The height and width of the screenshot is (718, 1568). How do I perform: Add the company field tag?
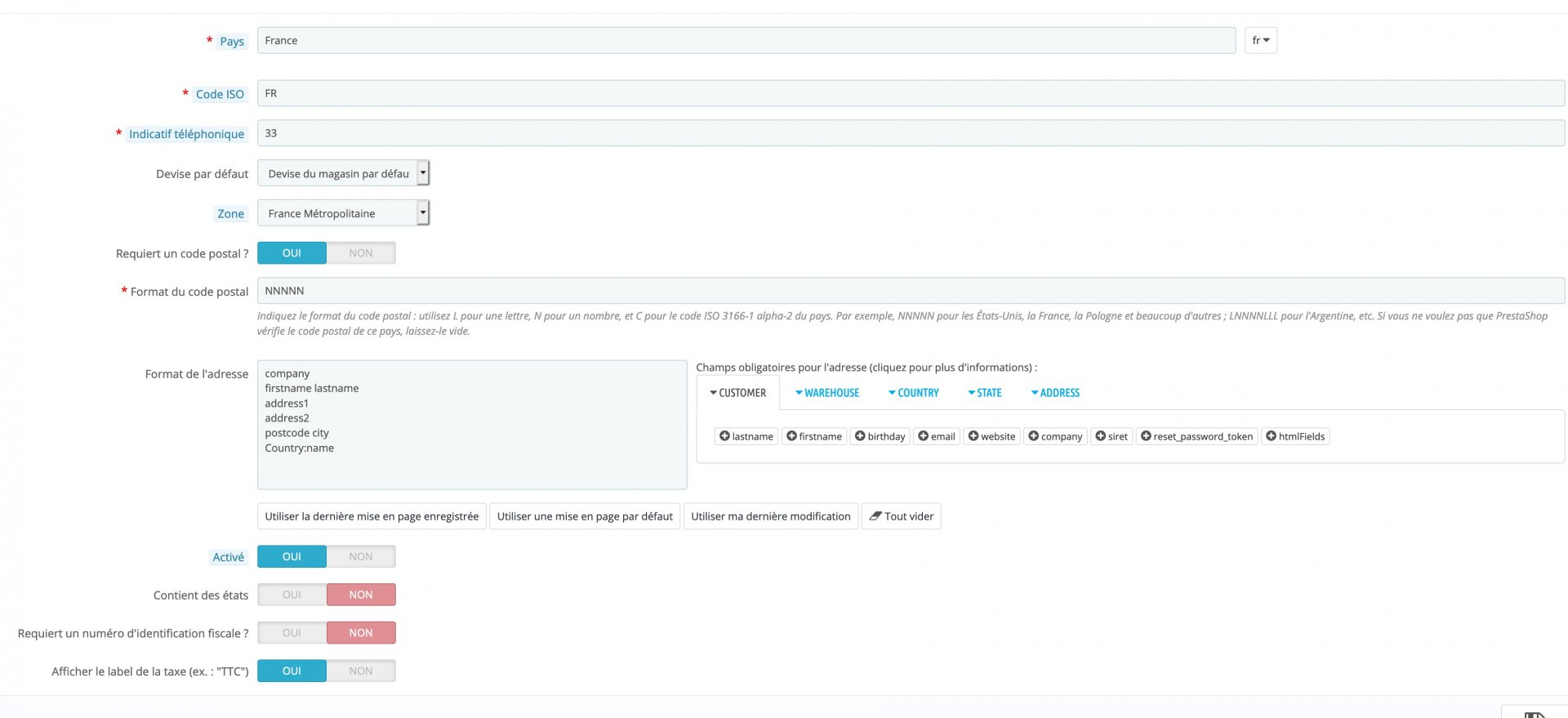[1056, 436]
